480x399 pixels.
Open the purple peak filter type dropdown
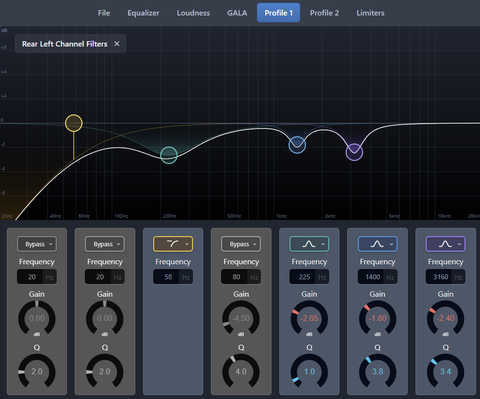pyautogui.click(x=445, y=244)
